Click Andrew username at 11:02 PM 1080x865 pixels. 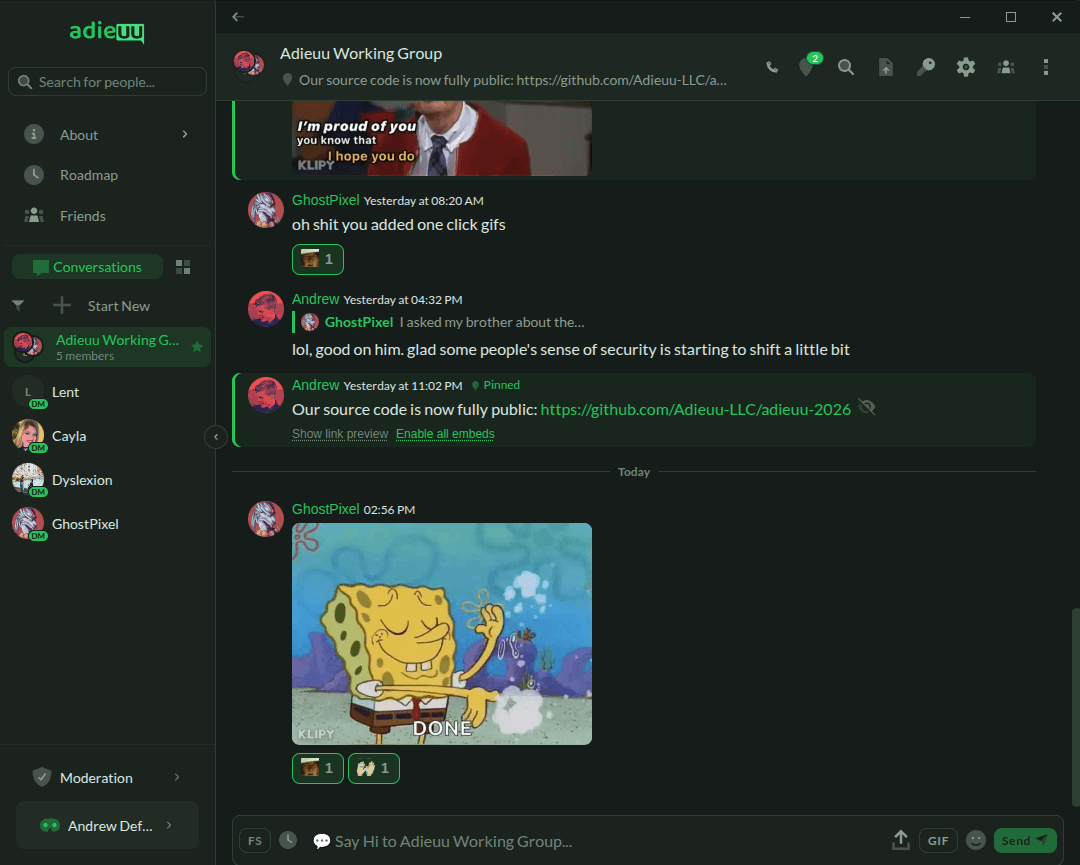pyautogui.click(x=315, y=385)
